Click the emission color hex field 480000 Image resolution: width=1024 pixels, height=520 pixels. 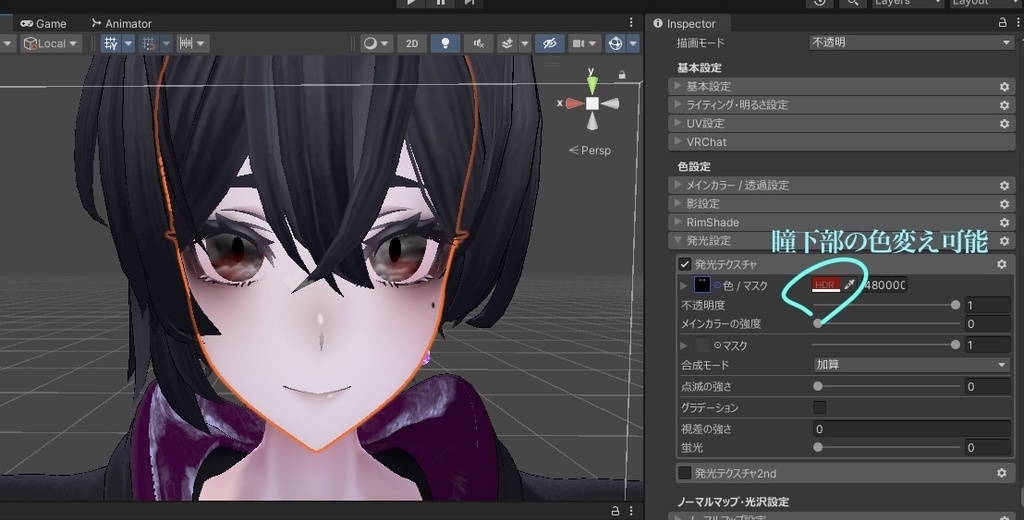882,285
